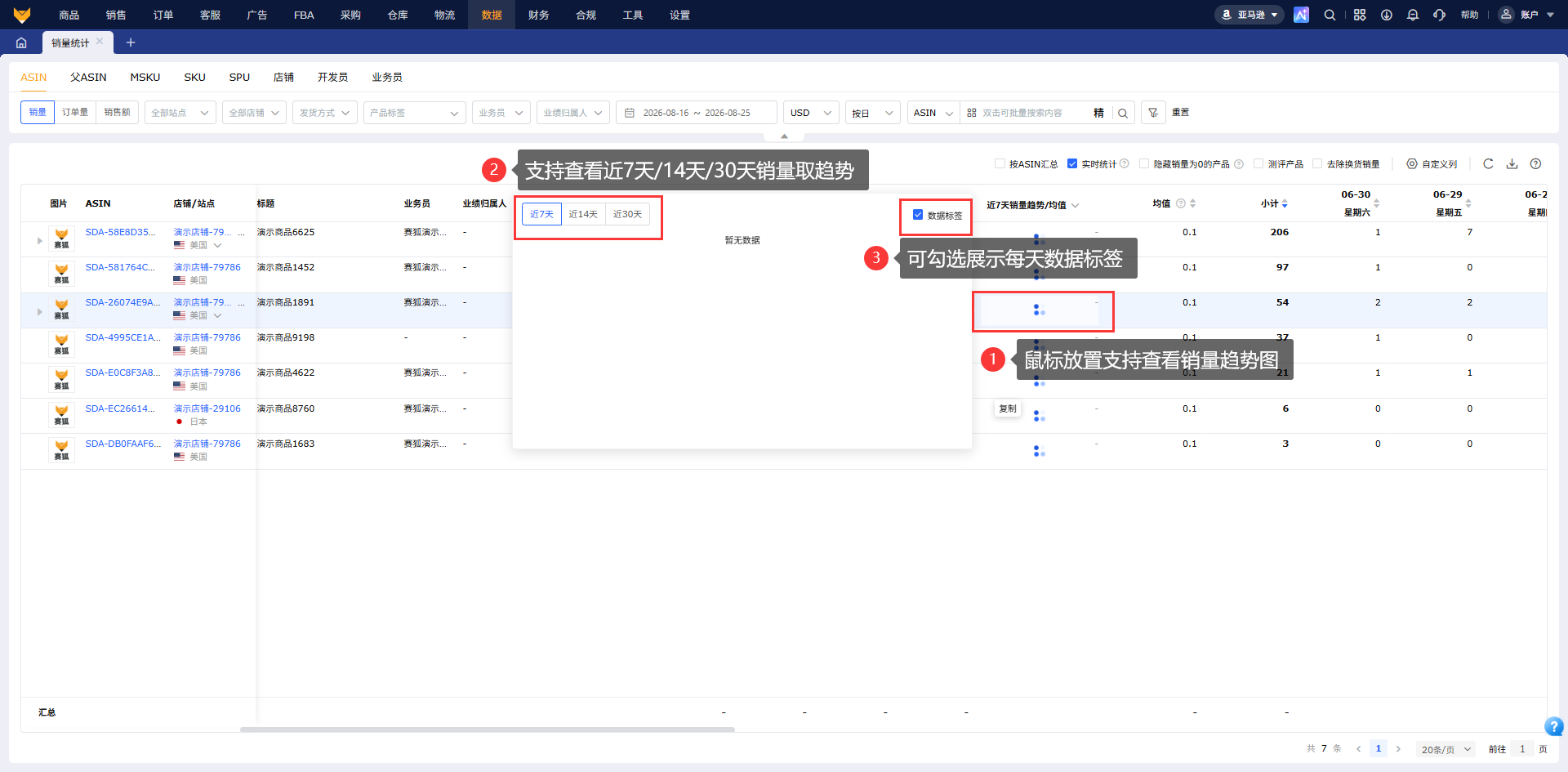This screenshot has height=772, width=1568.
Task: Click the info icon next to 实时统计
Action: click(1125, 163)
